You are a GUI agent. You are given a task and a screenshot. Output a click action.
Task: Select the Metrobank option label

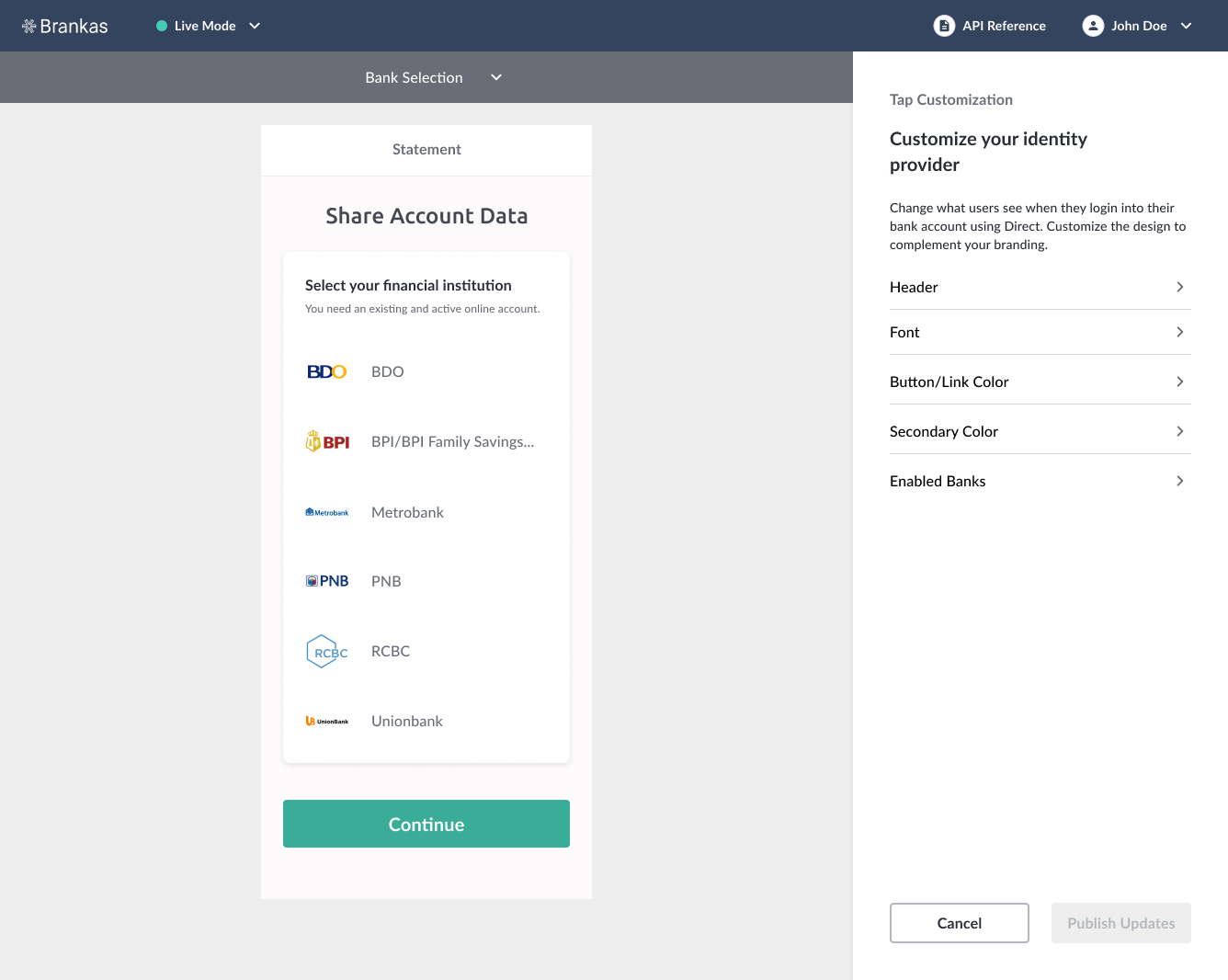coord(407,512)
